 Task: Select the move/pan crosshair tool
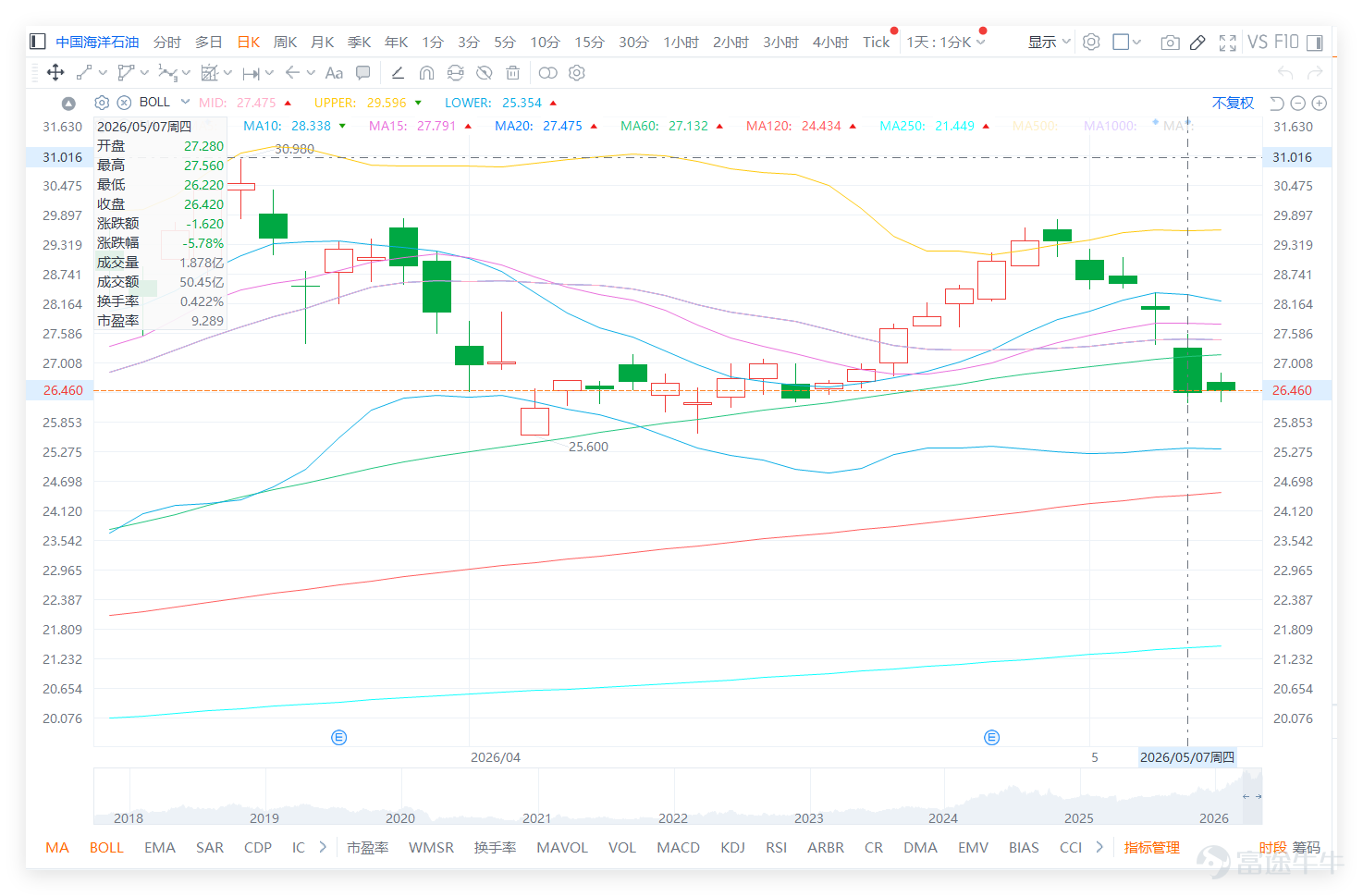(55, 73)
